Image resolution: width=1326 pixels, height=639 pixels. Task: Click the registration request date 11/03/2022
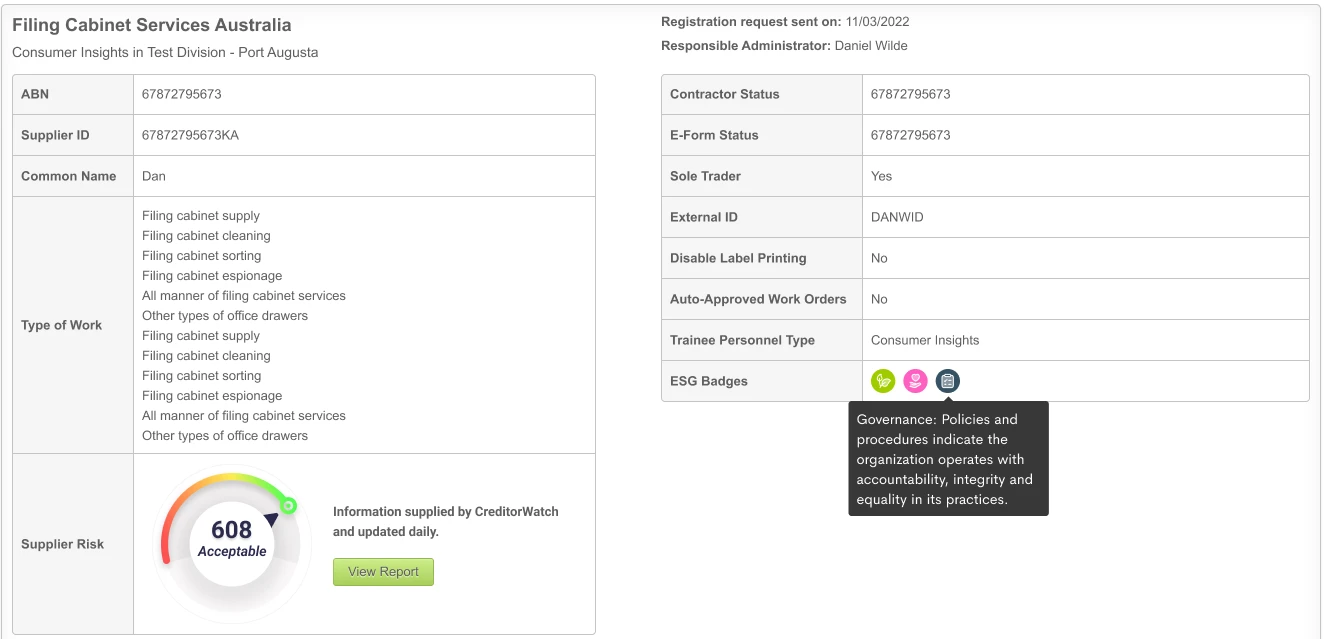point(877,21)
